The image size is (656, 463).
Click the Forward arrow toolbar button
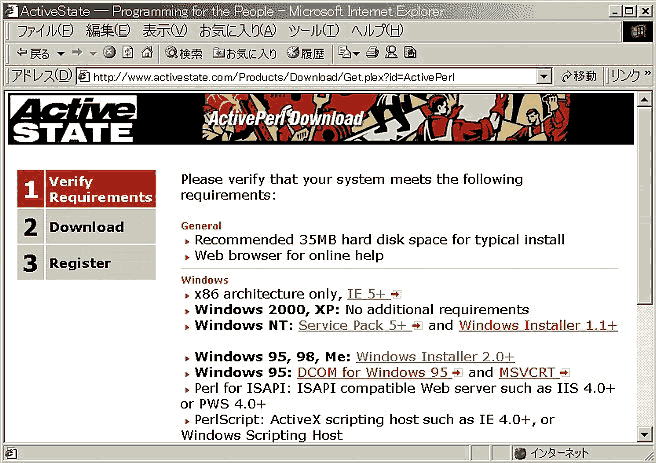(77, 53)
